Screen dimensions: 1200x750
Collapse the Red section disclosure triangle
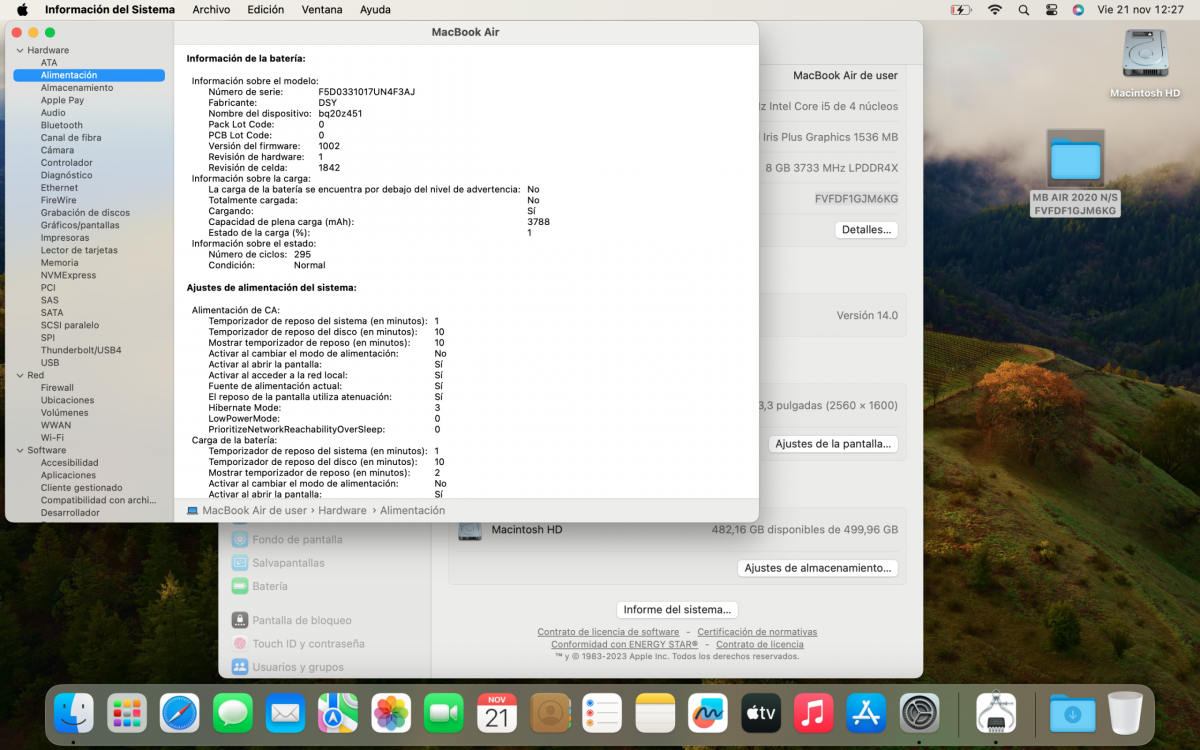19,375
